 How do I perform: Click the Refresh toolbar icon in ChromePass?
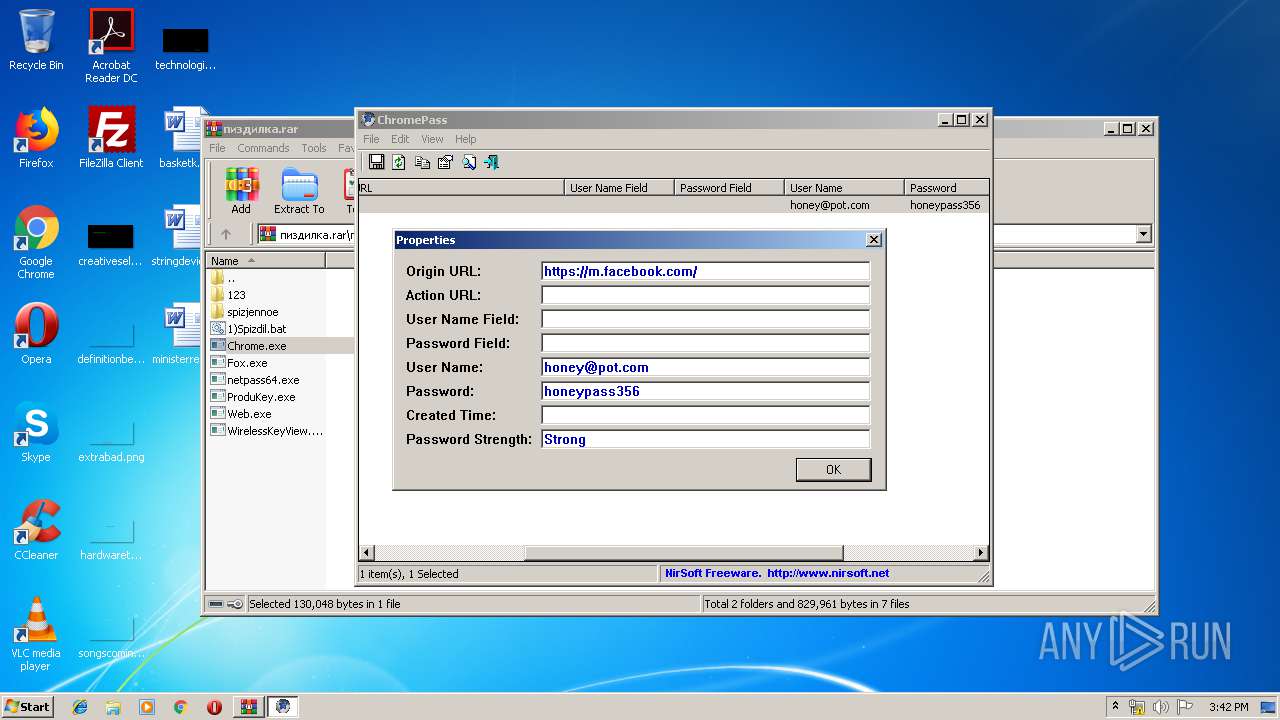399,162
